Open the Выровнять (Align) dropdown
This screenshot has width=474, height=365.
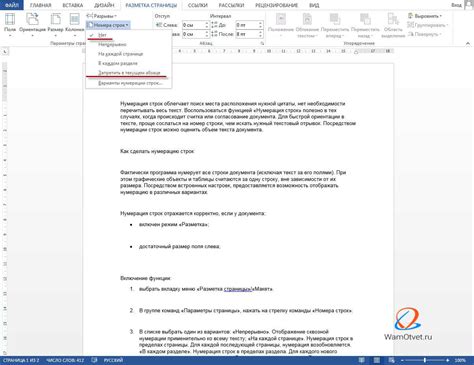425,16
